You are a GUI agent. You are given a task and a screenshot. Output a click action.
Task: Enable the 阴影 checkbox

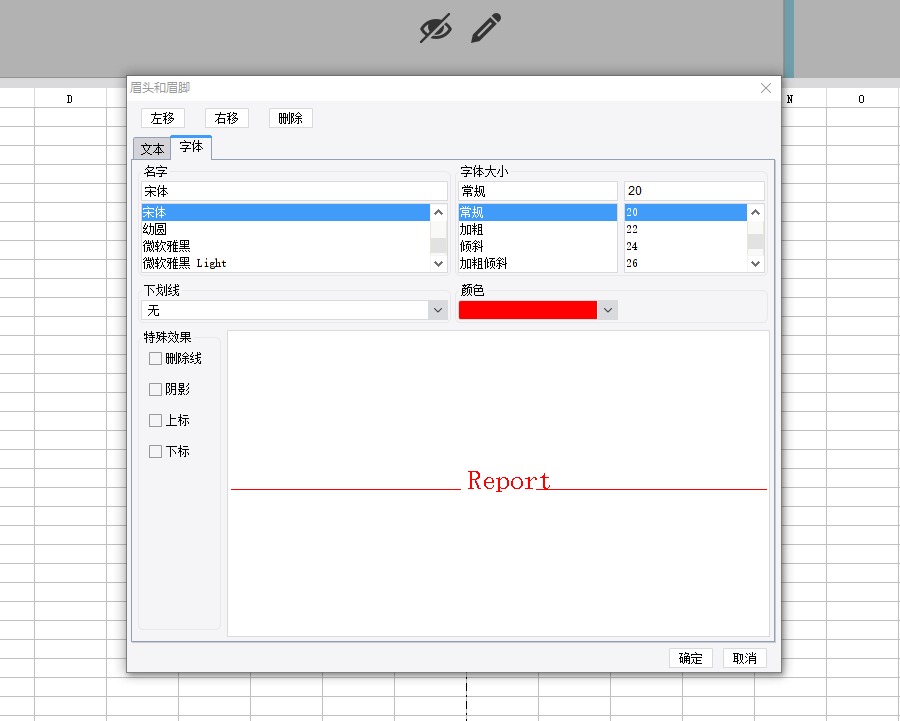pyautogui.click(x=155, y=390)
